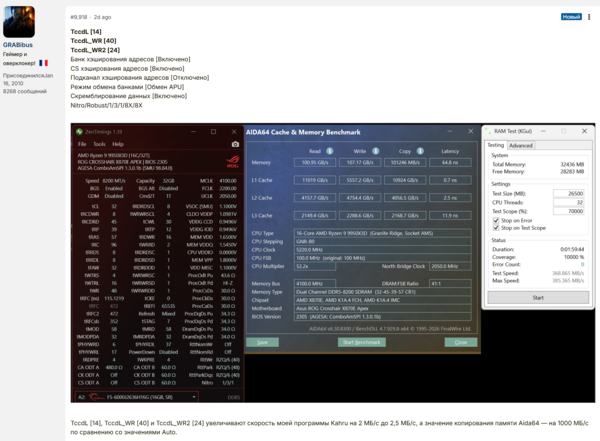This screenshot has width=600, height=441.
Task: Click the Start Benchmark button
Action: (x=362, y=342)
